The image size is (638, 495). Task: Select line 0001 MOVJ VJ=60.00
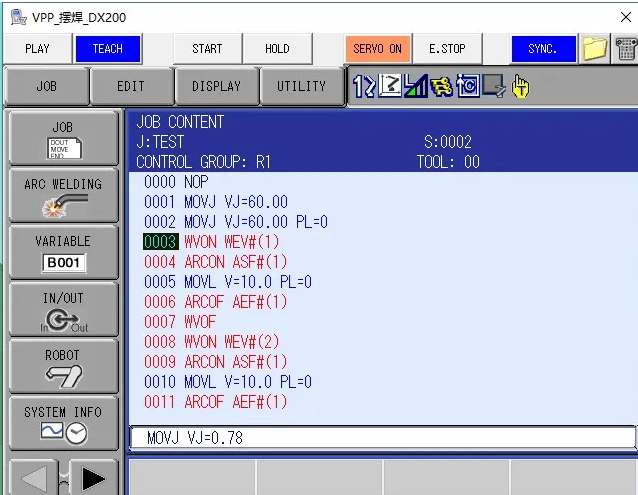coord(216,202)
